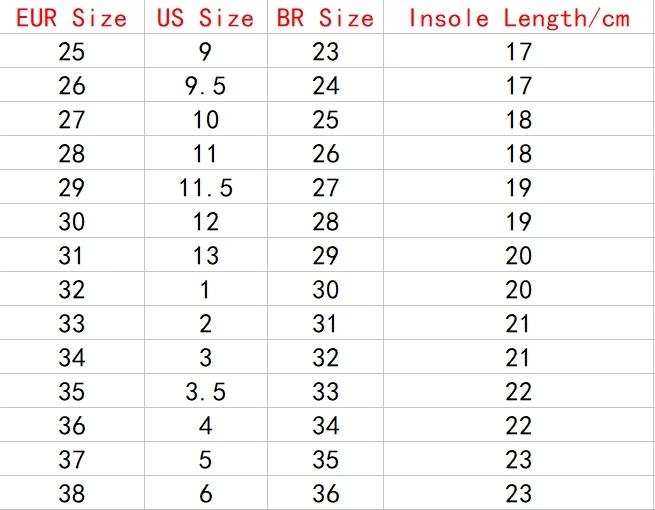Select the insole length cell in EUR 35 row

pyautogui.click(x=519, y=391)
